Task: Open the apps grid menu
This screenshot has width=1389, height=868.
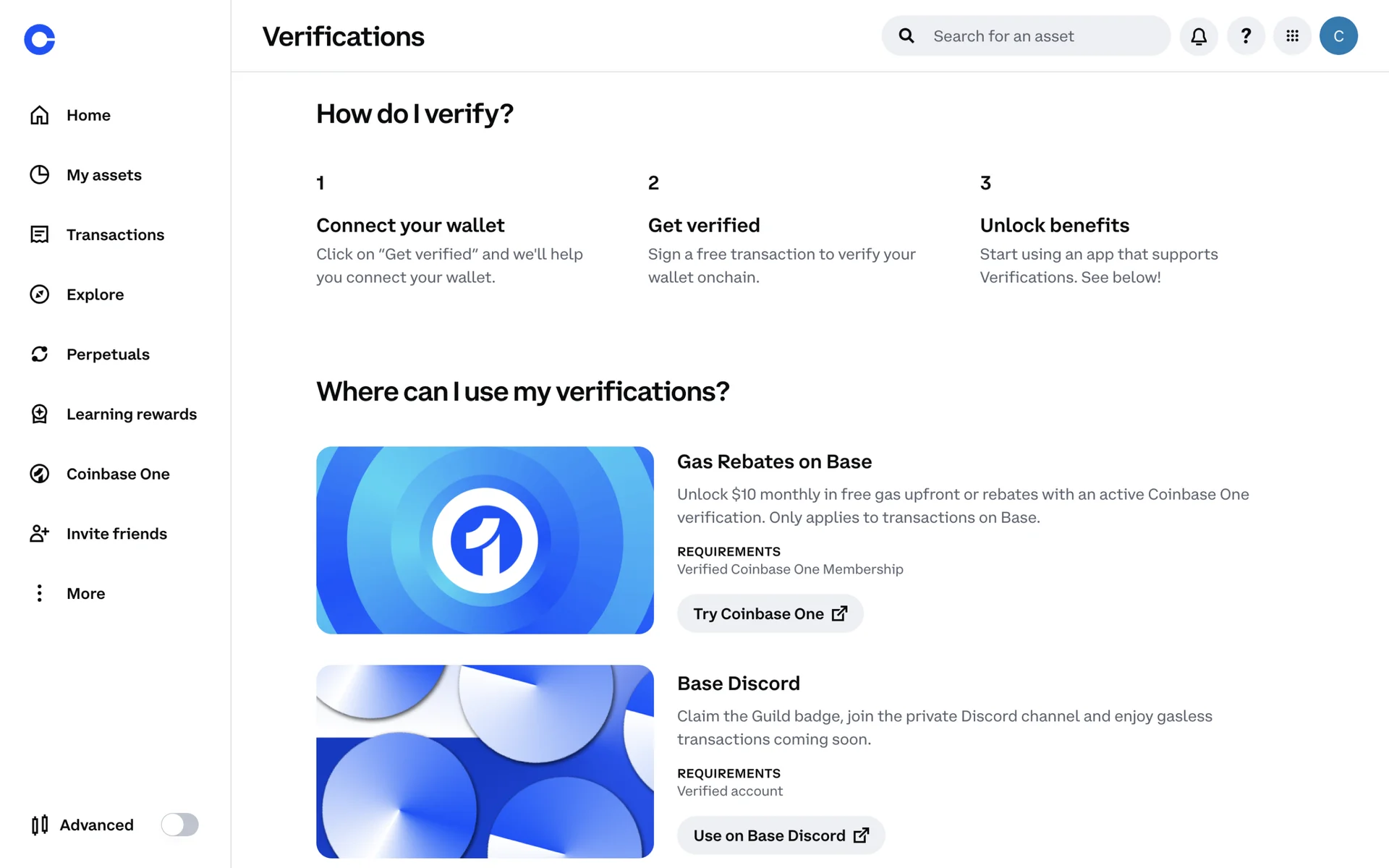Action: pyautogui.click(x=1292, y=36)
